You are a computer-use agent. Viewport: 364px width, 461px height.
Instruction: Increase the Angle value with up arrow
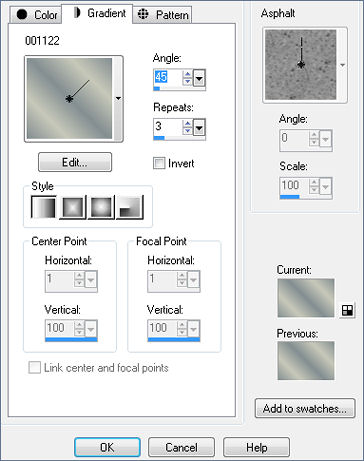pyautogui.click(x=187, y=74)
